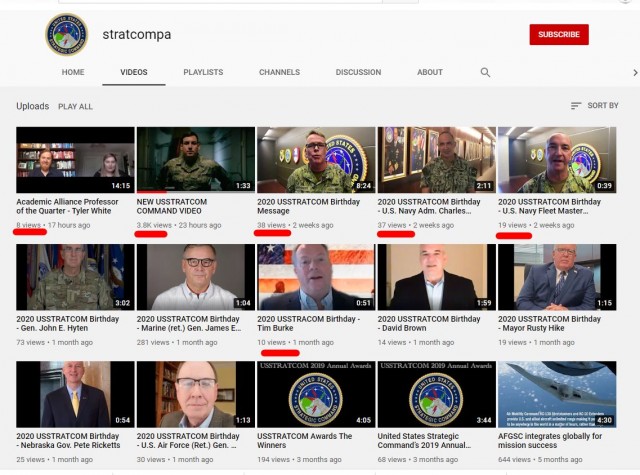The width and height of the screenshot is (640, 475).
Task: Play USSTRATCOM Awards The Winners thumbnail
Action: coord(316,394)
